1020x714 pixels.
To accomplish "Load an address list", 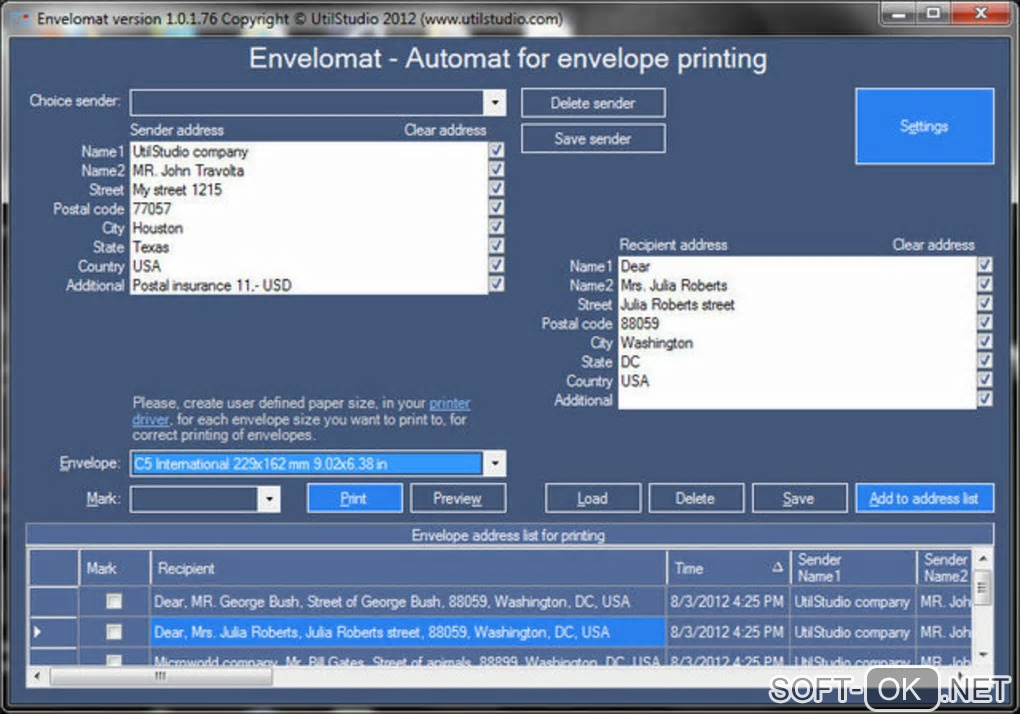I will [593, 499].
